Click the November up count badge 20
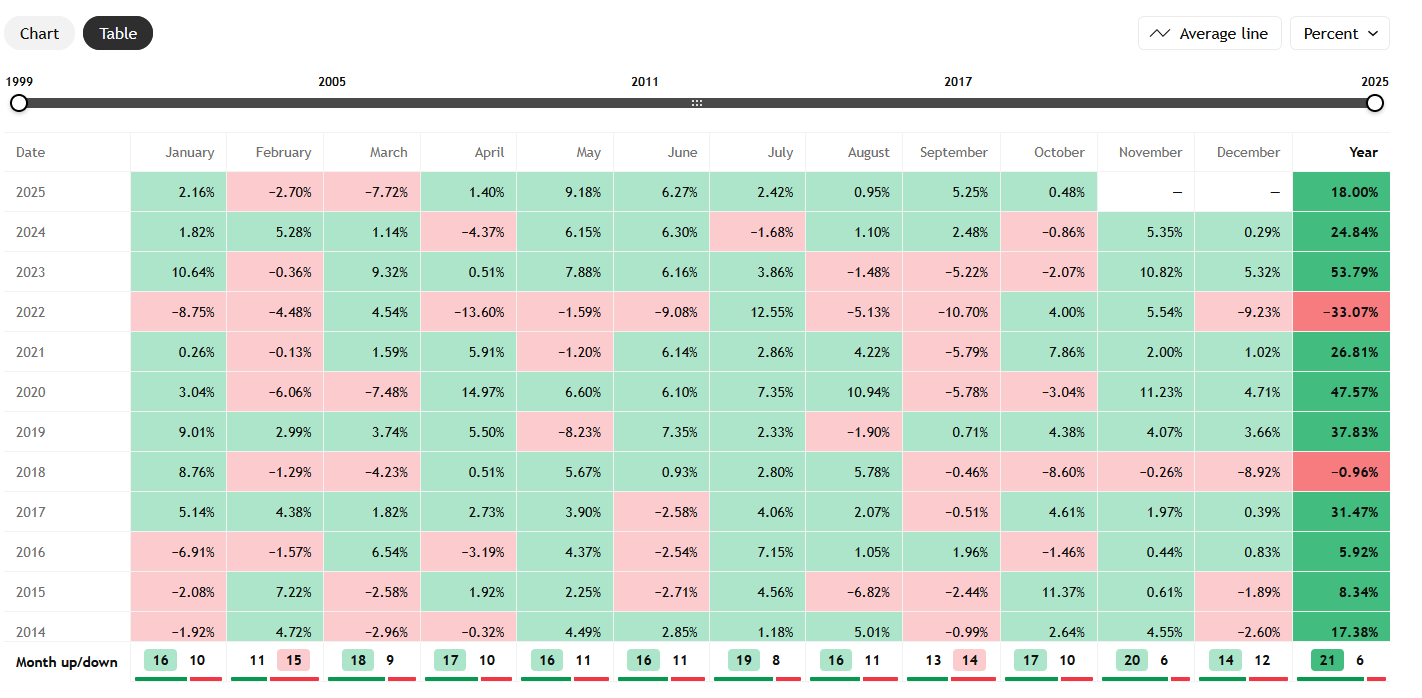This screenshot has width=1422, height=698. [1130, 660]
